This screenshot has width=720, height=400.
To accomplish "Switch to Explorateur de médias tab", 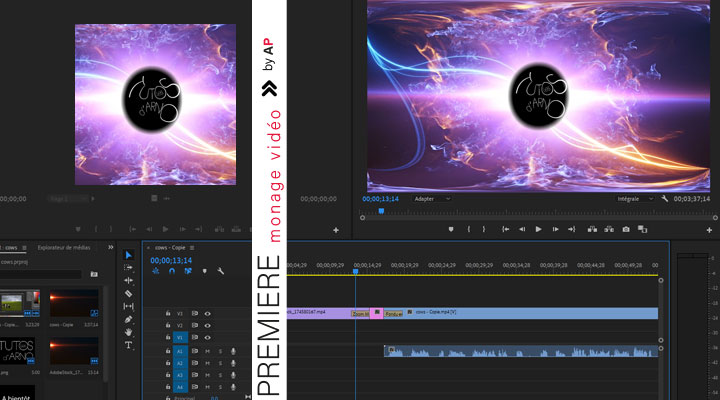I will point(64,248).
